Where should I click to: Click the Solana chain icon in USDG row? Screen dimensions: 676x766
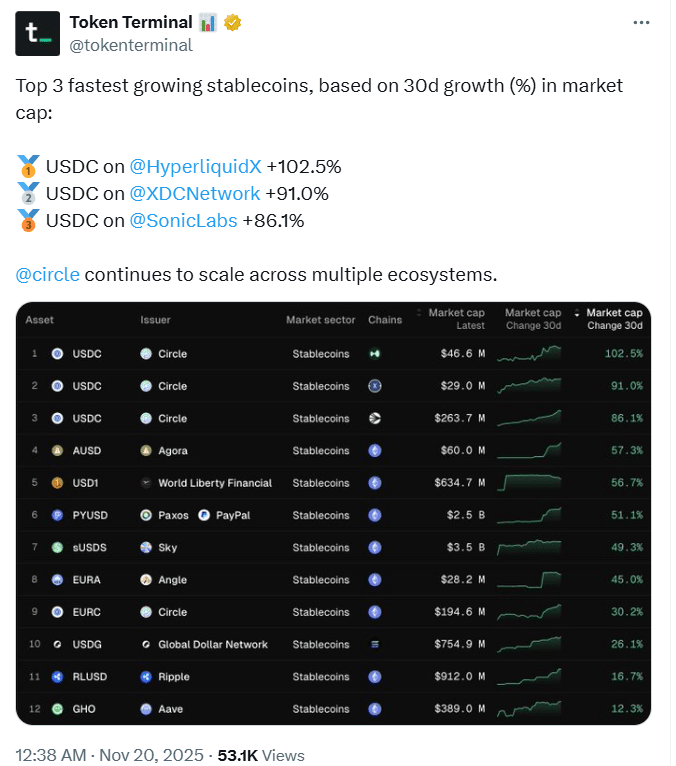(375, 644)
